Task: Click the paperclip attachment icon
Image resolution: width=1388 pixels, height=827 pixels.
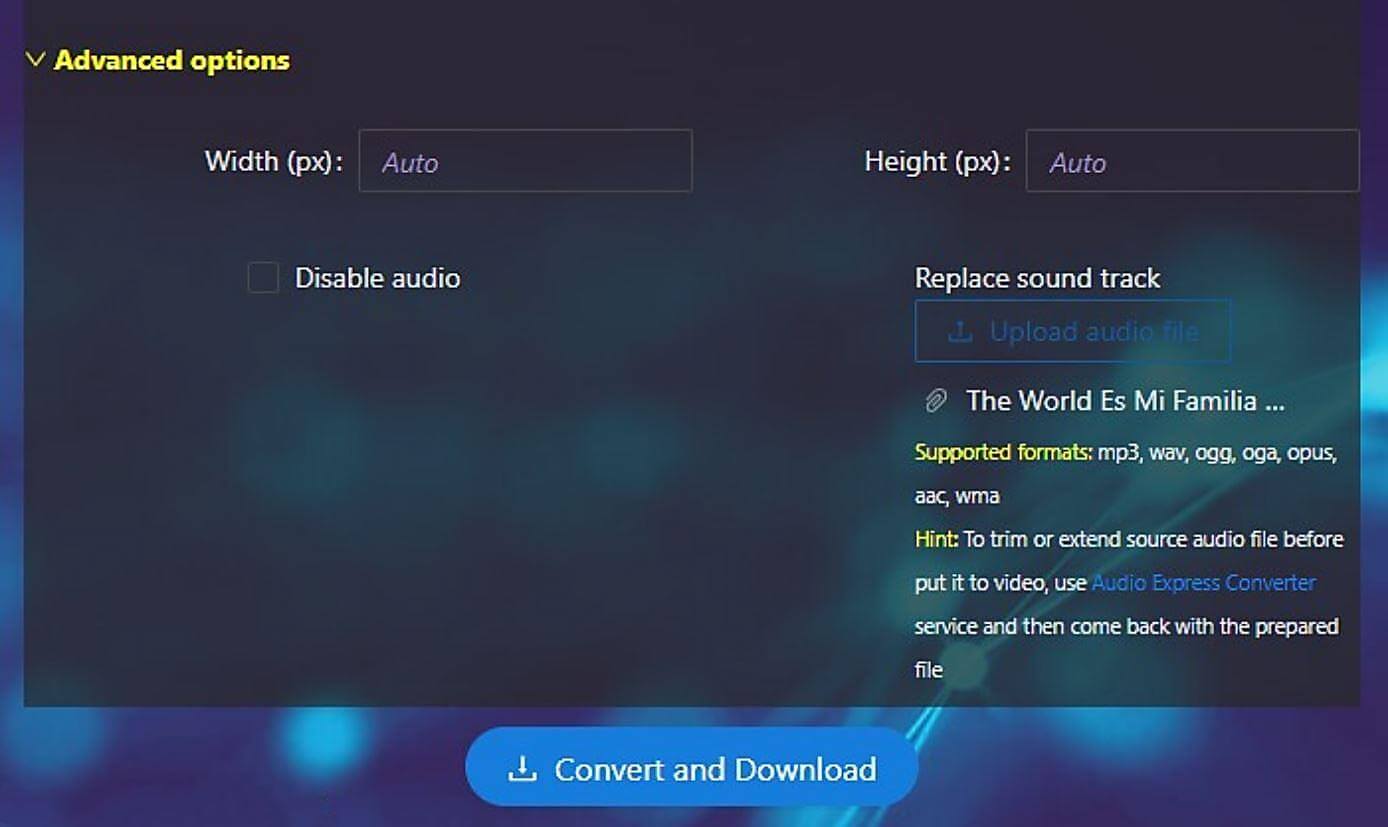Action: 935,402
